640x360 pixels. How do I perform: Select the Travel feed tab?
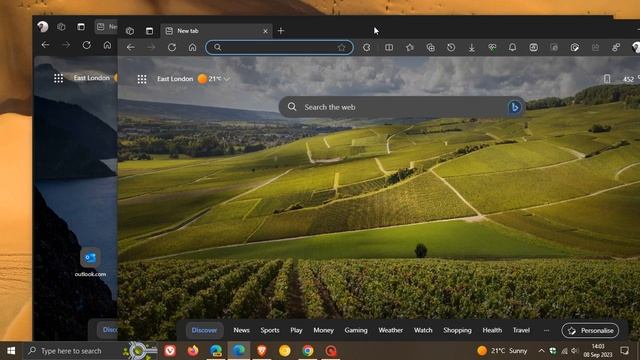click(521, 330)
